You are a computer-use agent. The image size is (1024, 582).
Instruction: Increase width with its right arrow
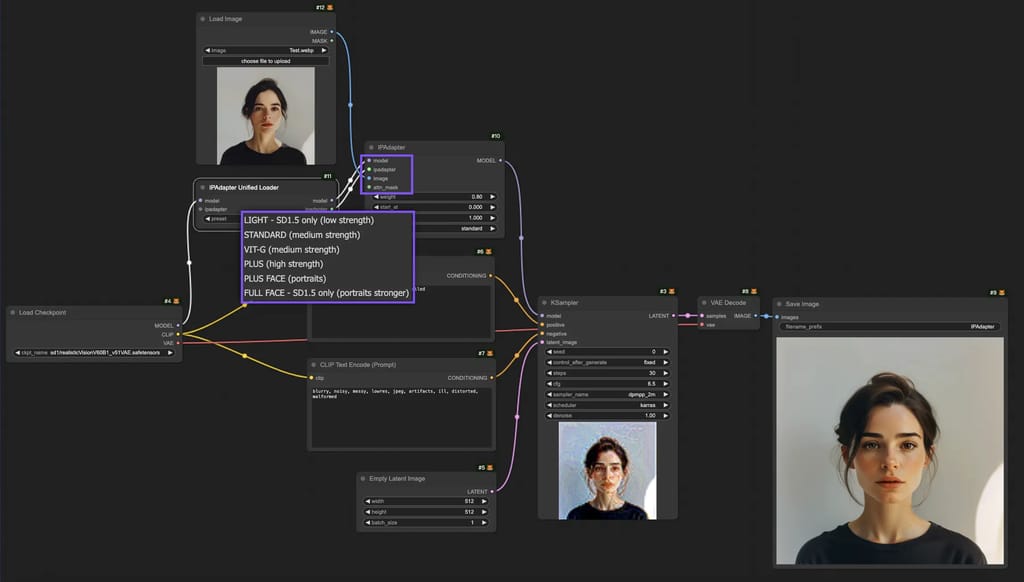[x=484, y=502]
